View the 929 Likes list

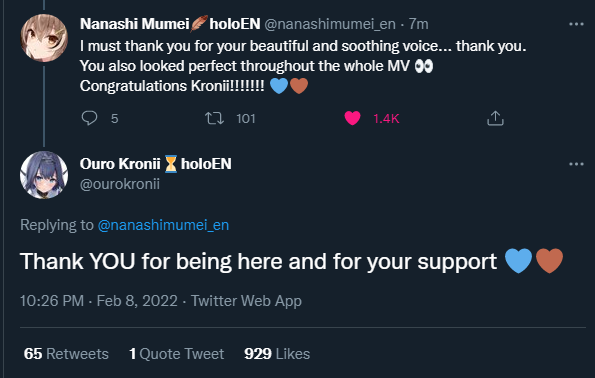tap(277, 354)
